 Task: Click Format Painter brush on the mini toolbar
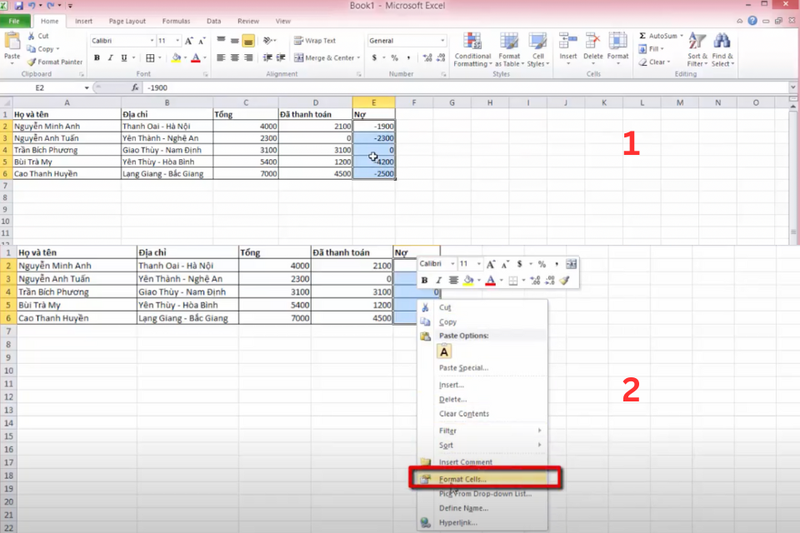pyautogui.click(x=564, y=280)
